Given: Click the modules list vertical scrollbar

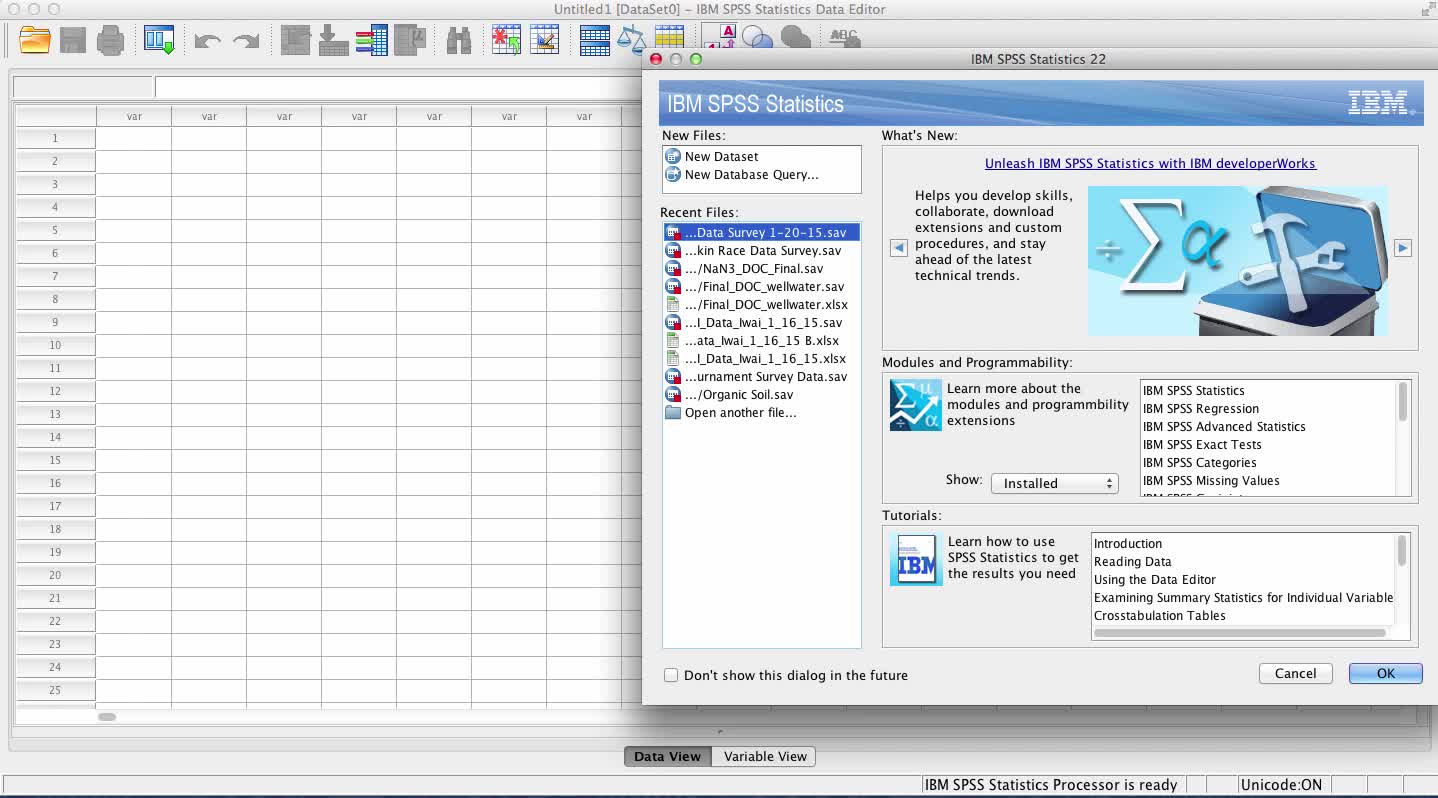Looking at the screenshot, I should [x=1403, y=402].
